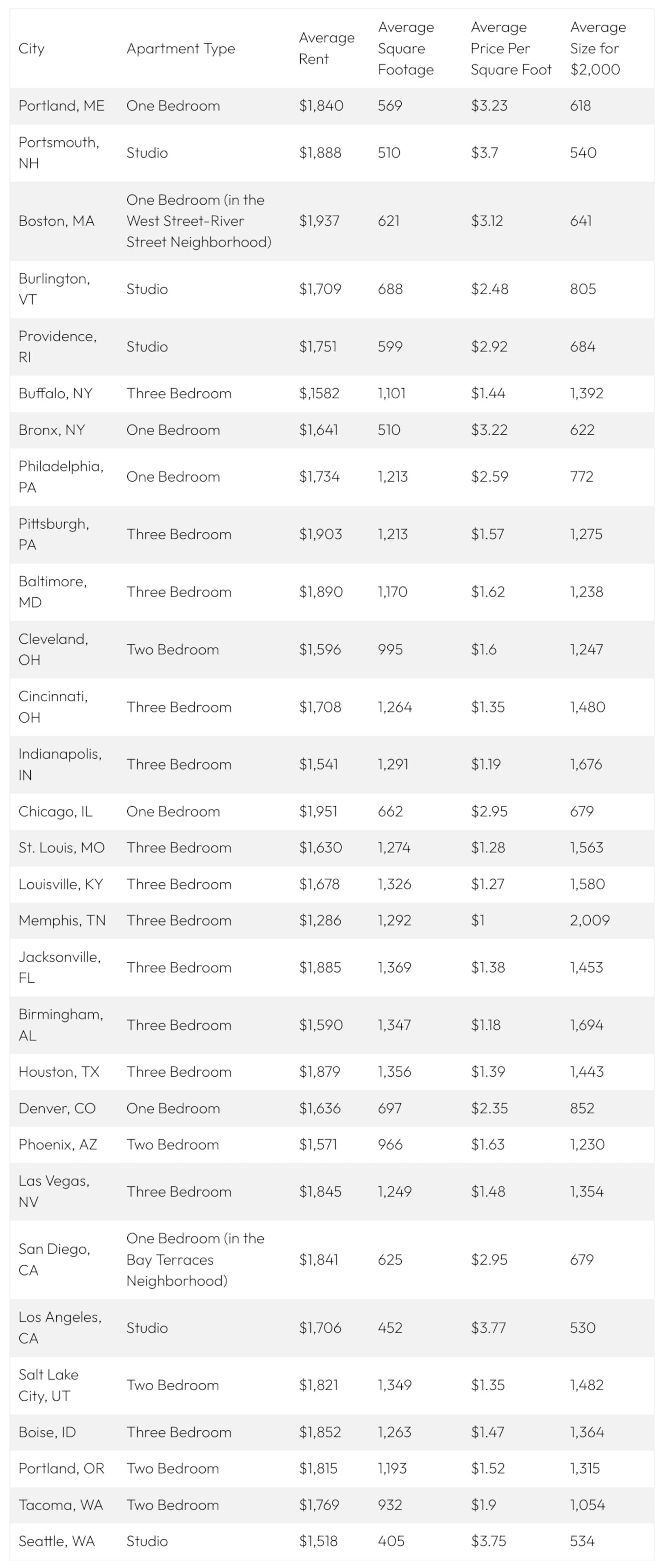Select the Memphis, TN city cell
This screenshot has width=664, height=1568.
[x=62, y=920]
